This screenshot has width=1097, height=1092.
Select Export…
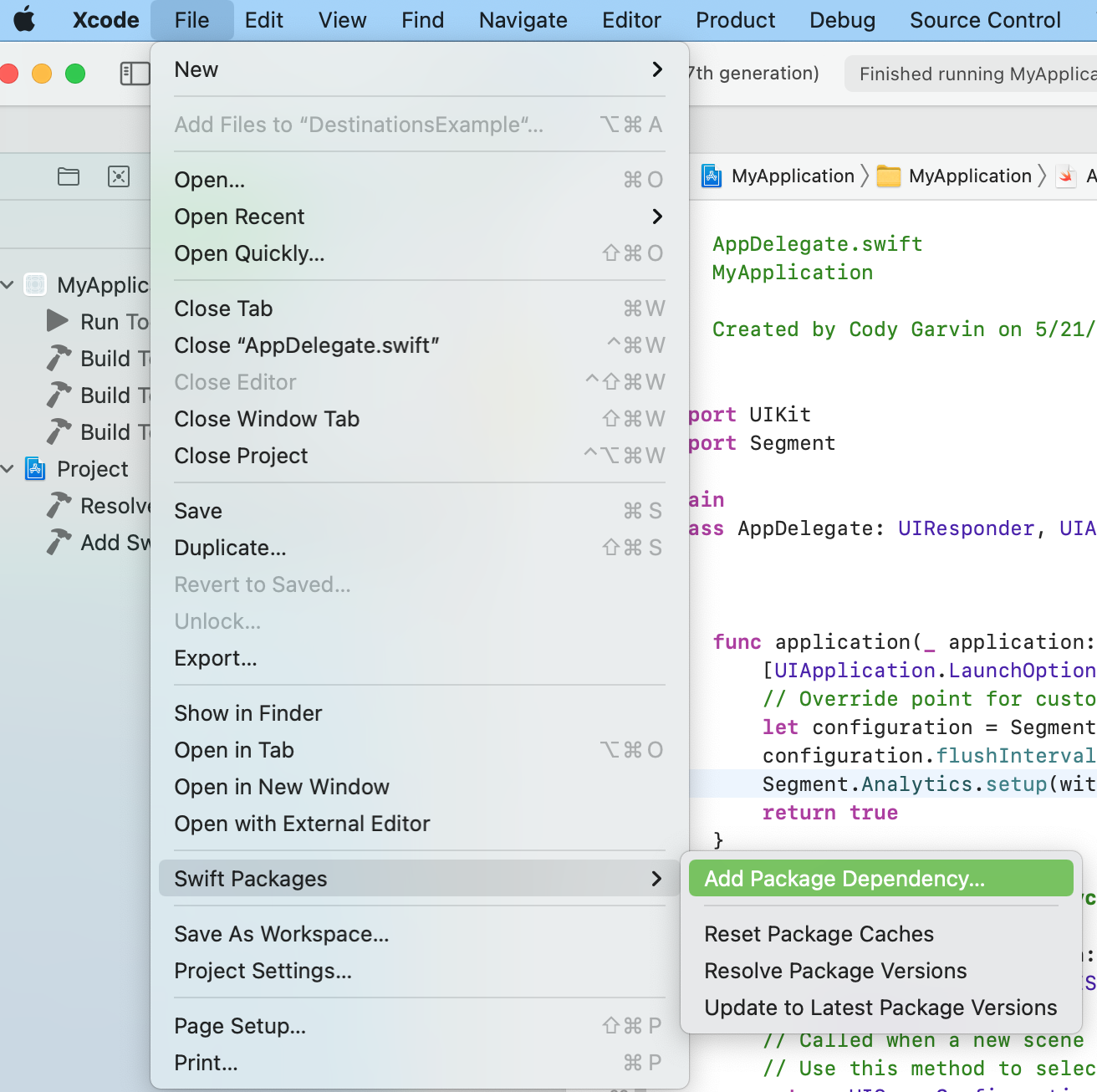coord(419,658)
